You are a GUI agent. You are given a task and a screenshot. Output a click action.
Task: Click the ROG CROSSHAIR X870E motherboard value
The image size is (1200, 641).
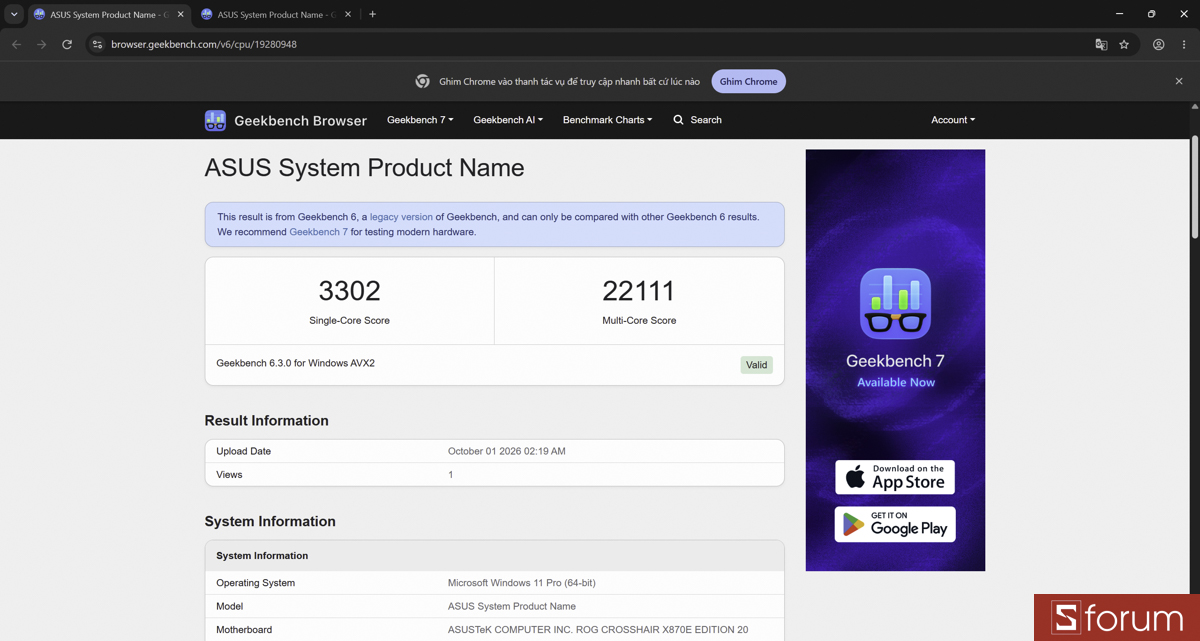pos(598,630)
